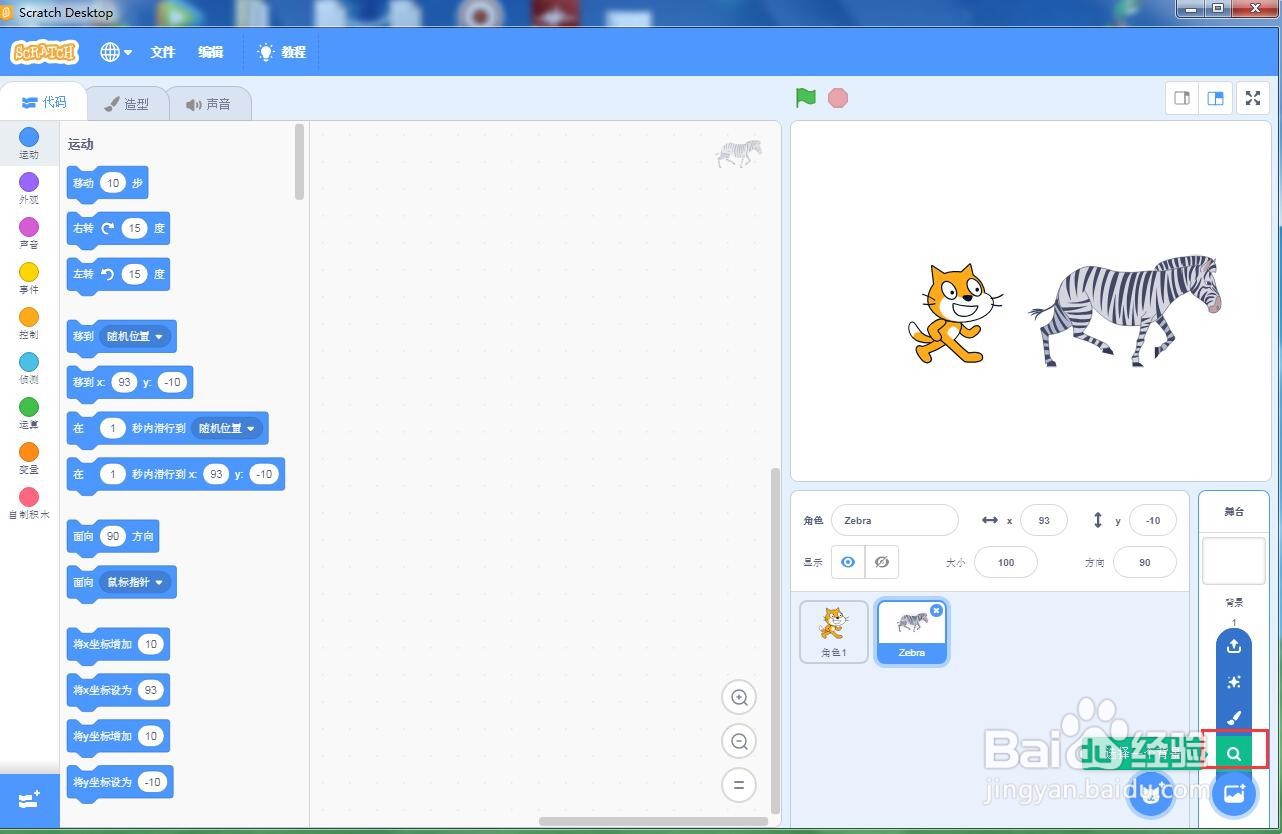This screenshot has width=1282, height=834.
Task: Click the choose a backdrop button
Action: pos(1234,794)
